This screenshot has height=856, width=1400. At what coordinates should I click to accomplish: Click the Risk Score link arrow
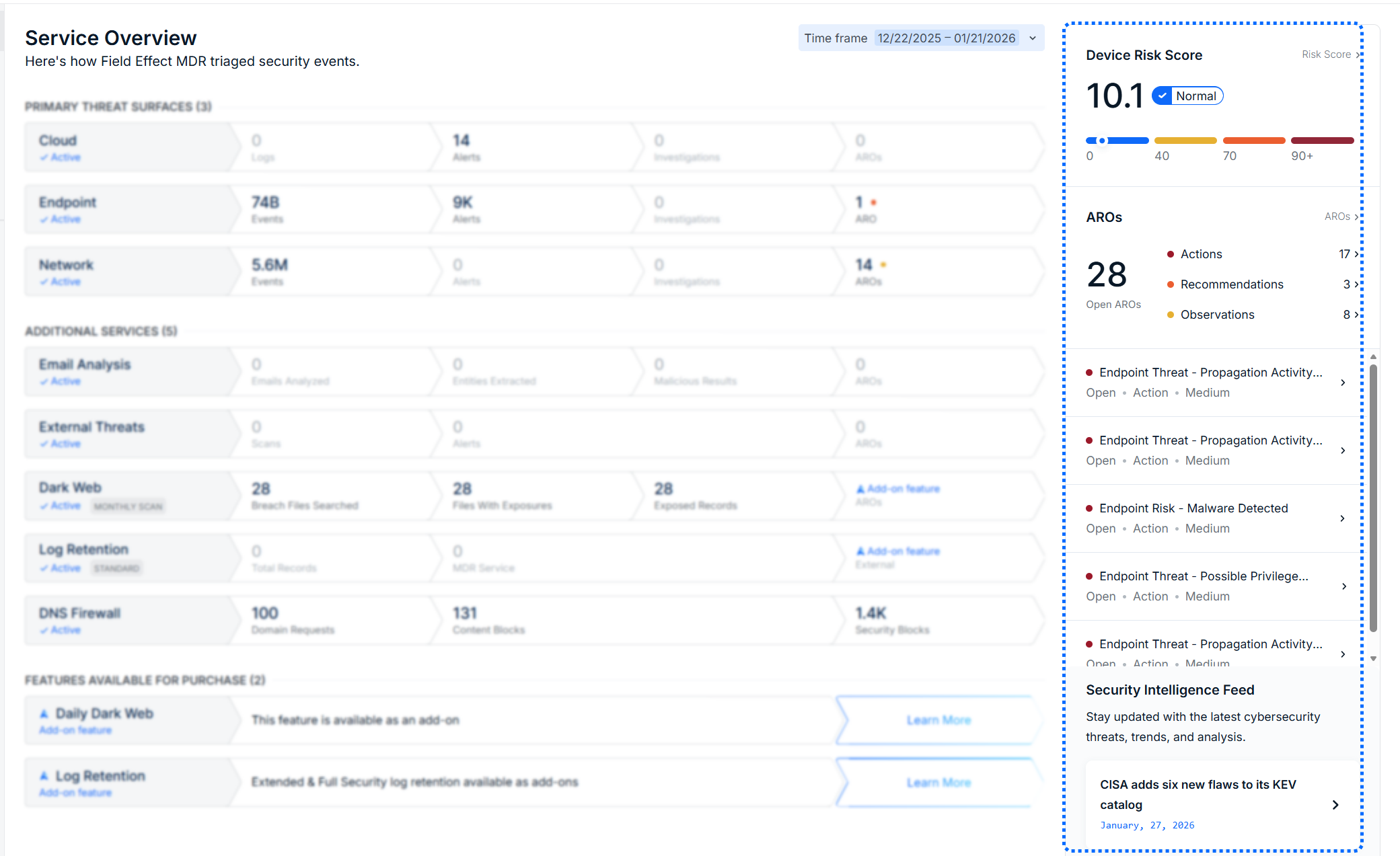(1357, 54)
